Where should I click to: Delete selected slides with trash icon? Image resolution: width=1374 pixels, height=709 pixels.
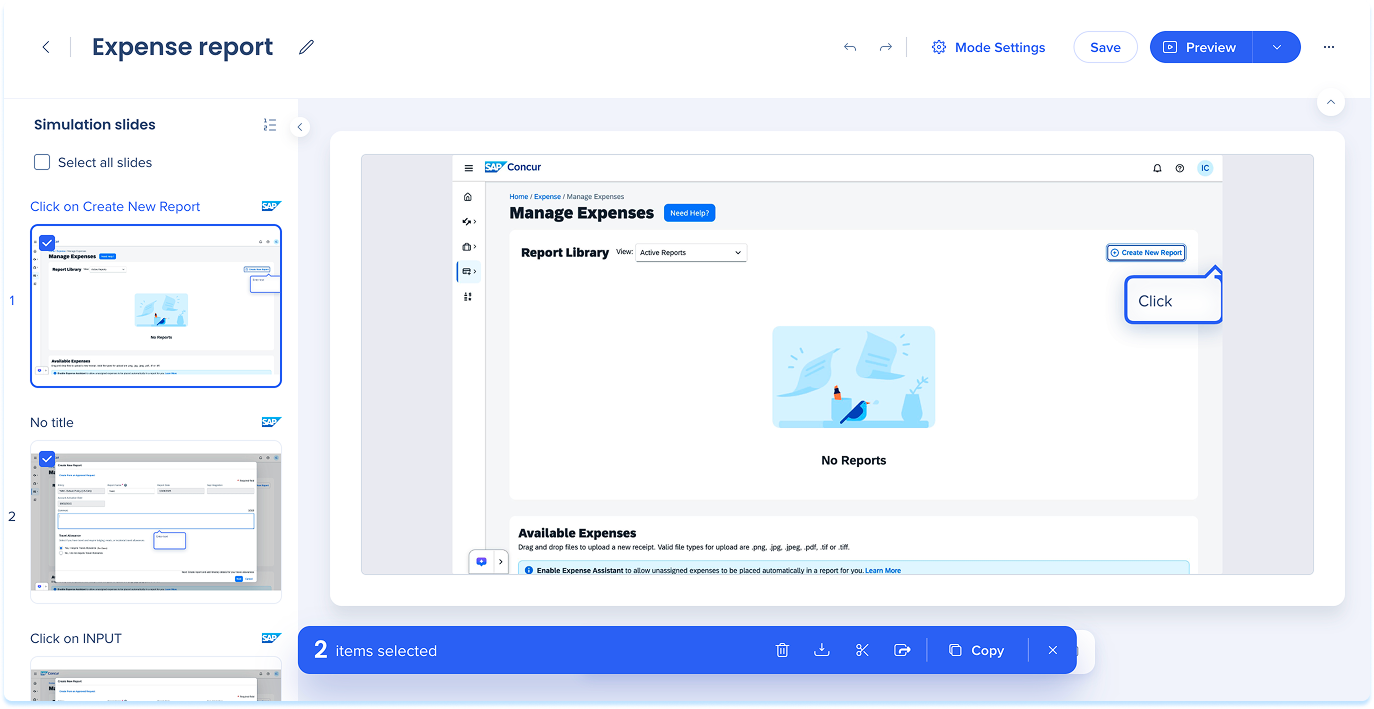click(782, 650)
